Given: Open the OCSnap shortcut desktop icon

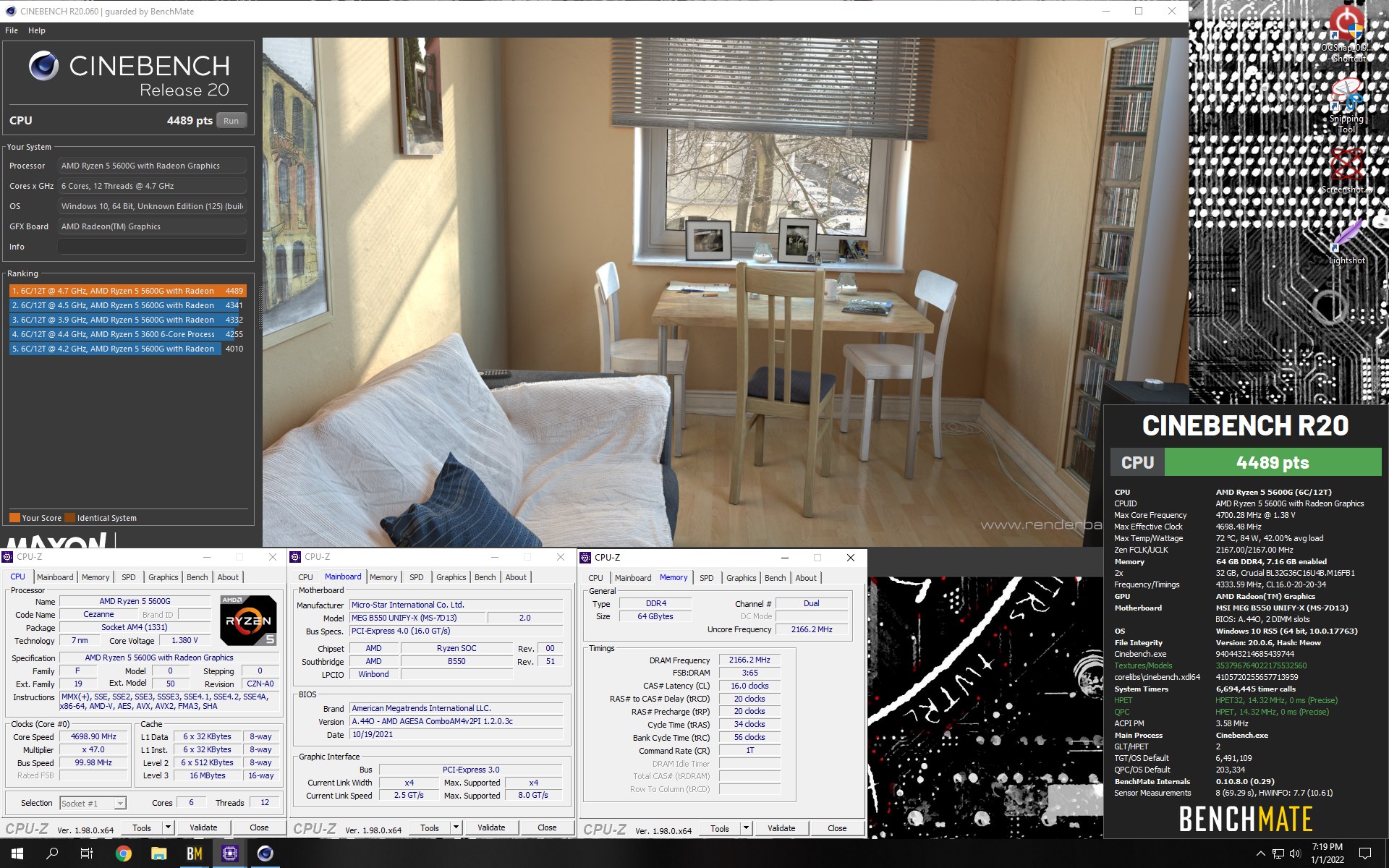Looking at the screenshot, I should [1346, 34].
